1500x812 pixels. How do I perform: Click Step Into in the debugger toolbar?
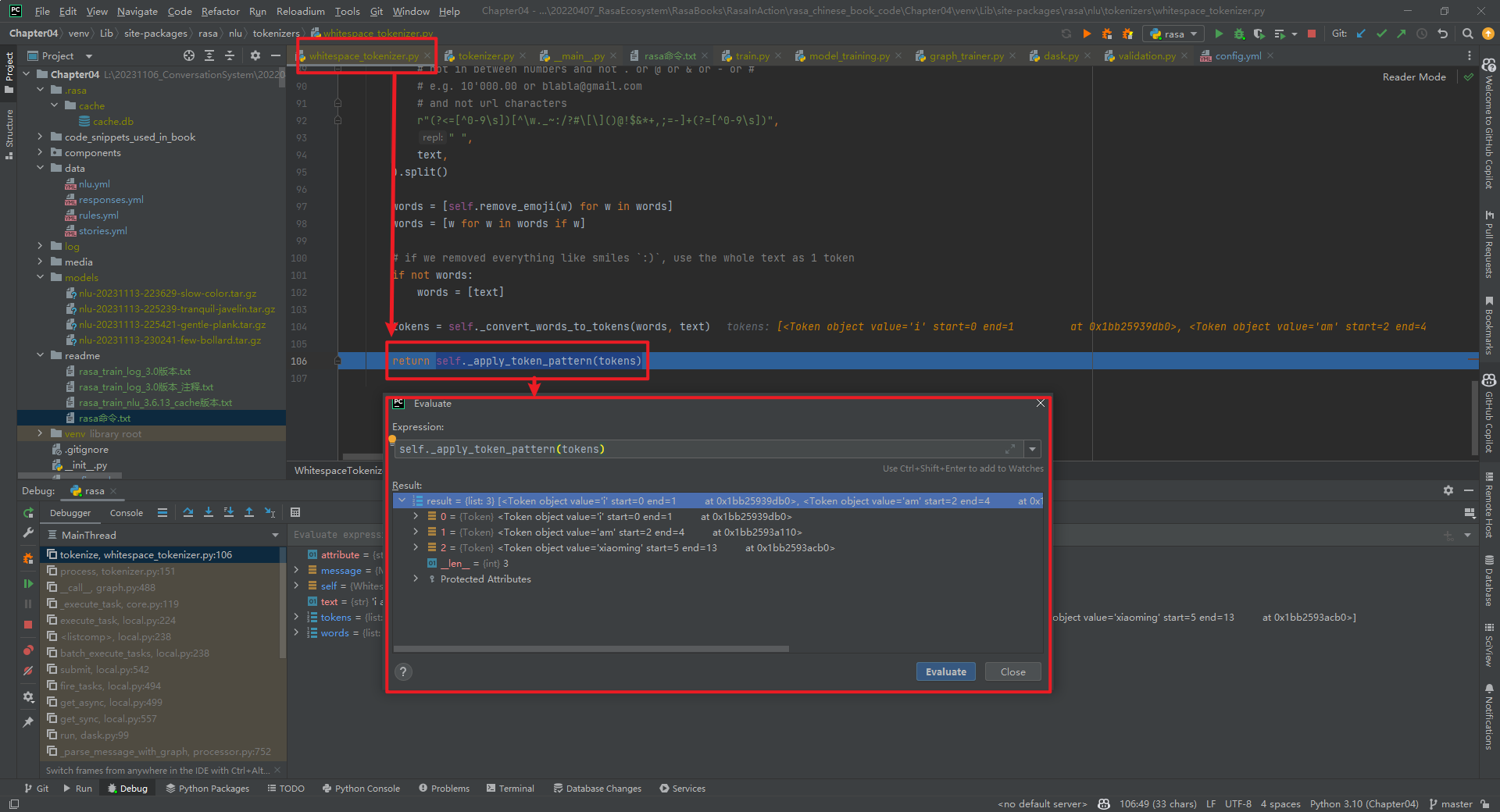(x=209, y=512)
